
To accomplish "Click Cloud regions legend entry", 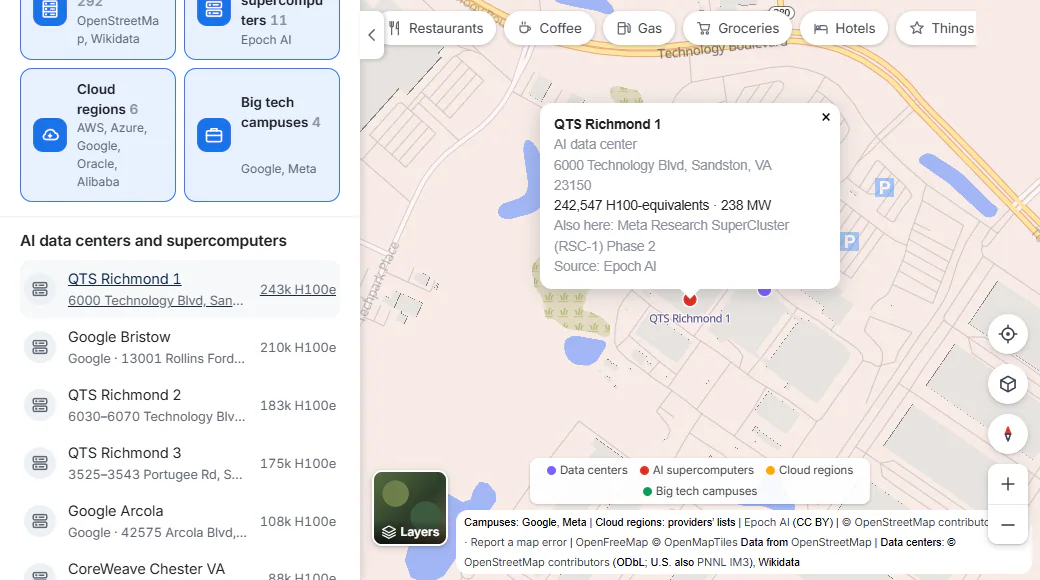I will pyautogui.click(x=809, y=470).
